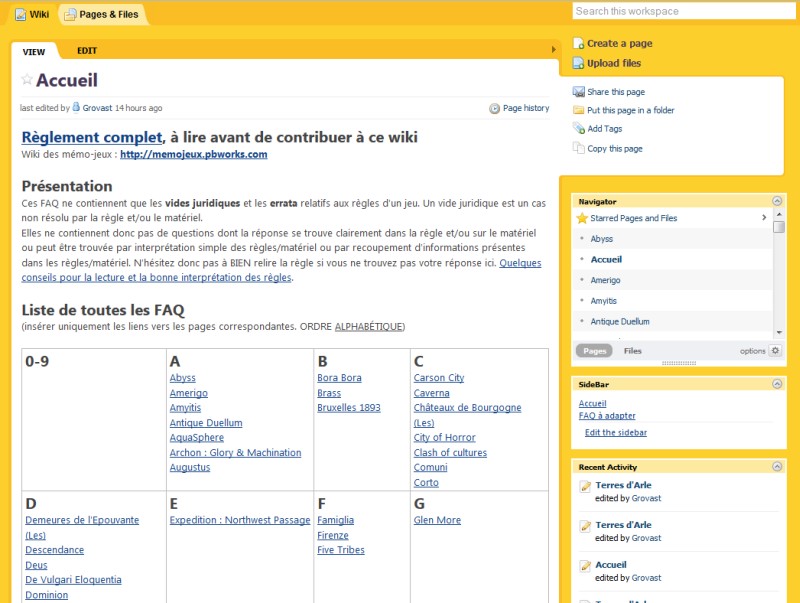Viewport: 800px width, 603px height.
Task: Click the Upload files icon
Action: click(579, 63)
